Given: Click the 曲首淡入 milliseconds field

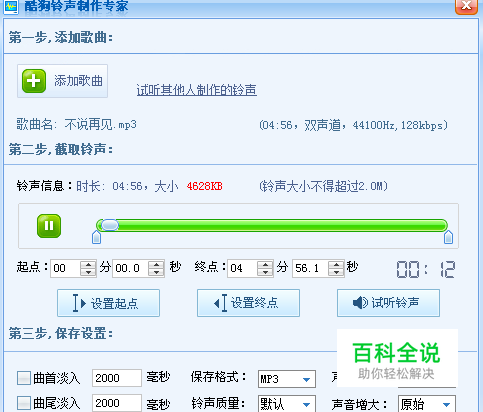Looking at the screenshot, I should pyautogui.click(x=117, y=378).
